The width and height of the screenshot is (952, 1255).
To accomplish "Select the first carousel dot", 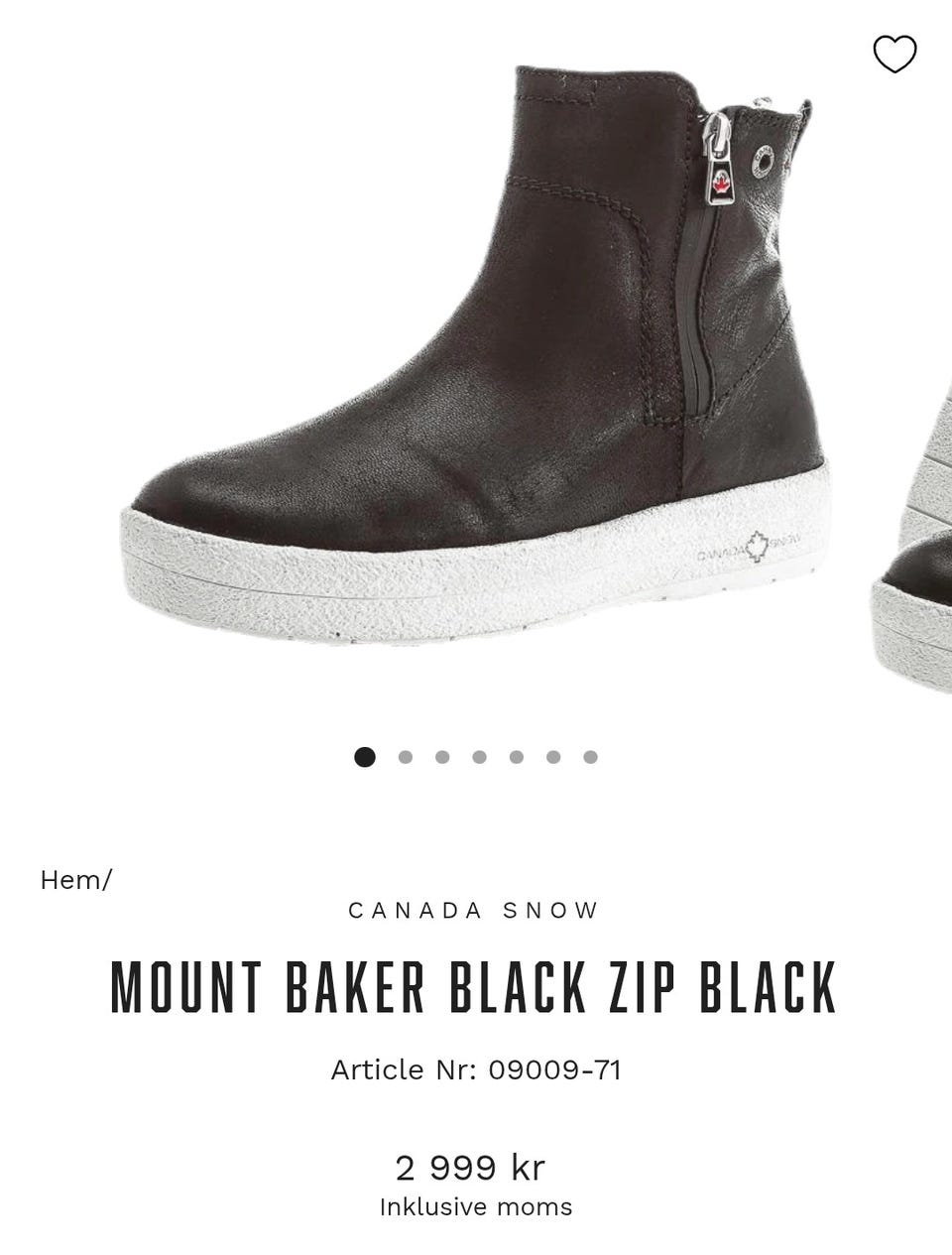I will [365, 757].
